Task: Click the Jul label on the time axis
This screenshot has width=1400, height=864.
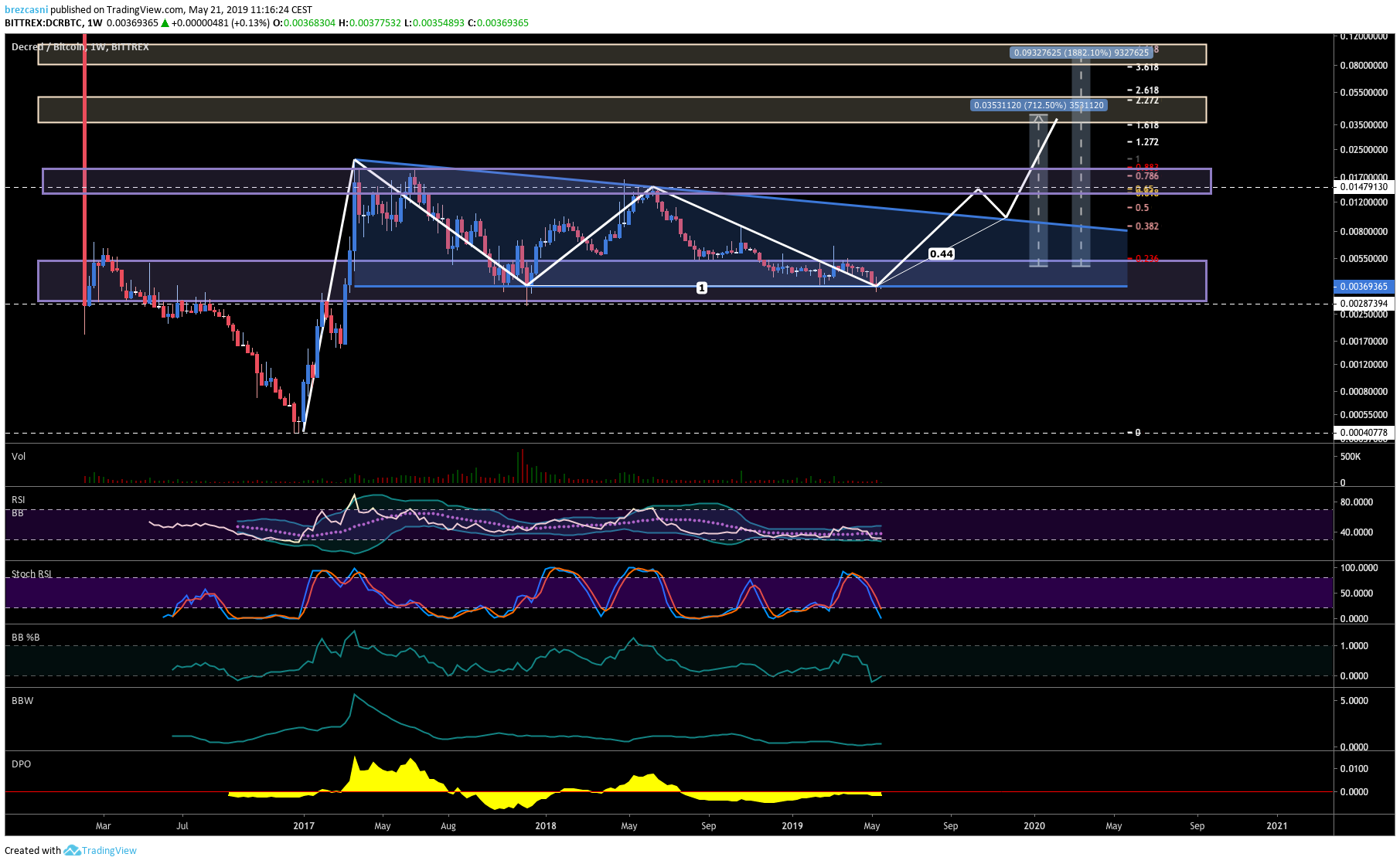Action: (182, 825)
